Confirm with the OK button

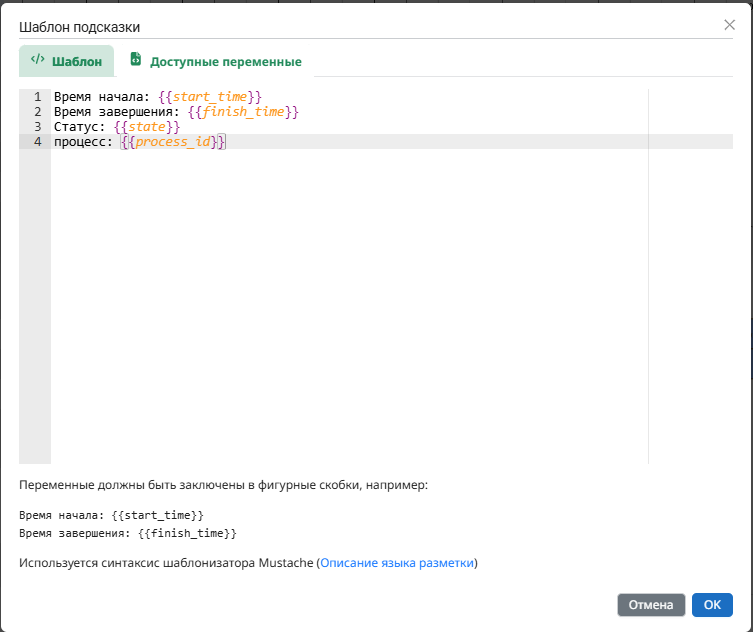[712, 605]
